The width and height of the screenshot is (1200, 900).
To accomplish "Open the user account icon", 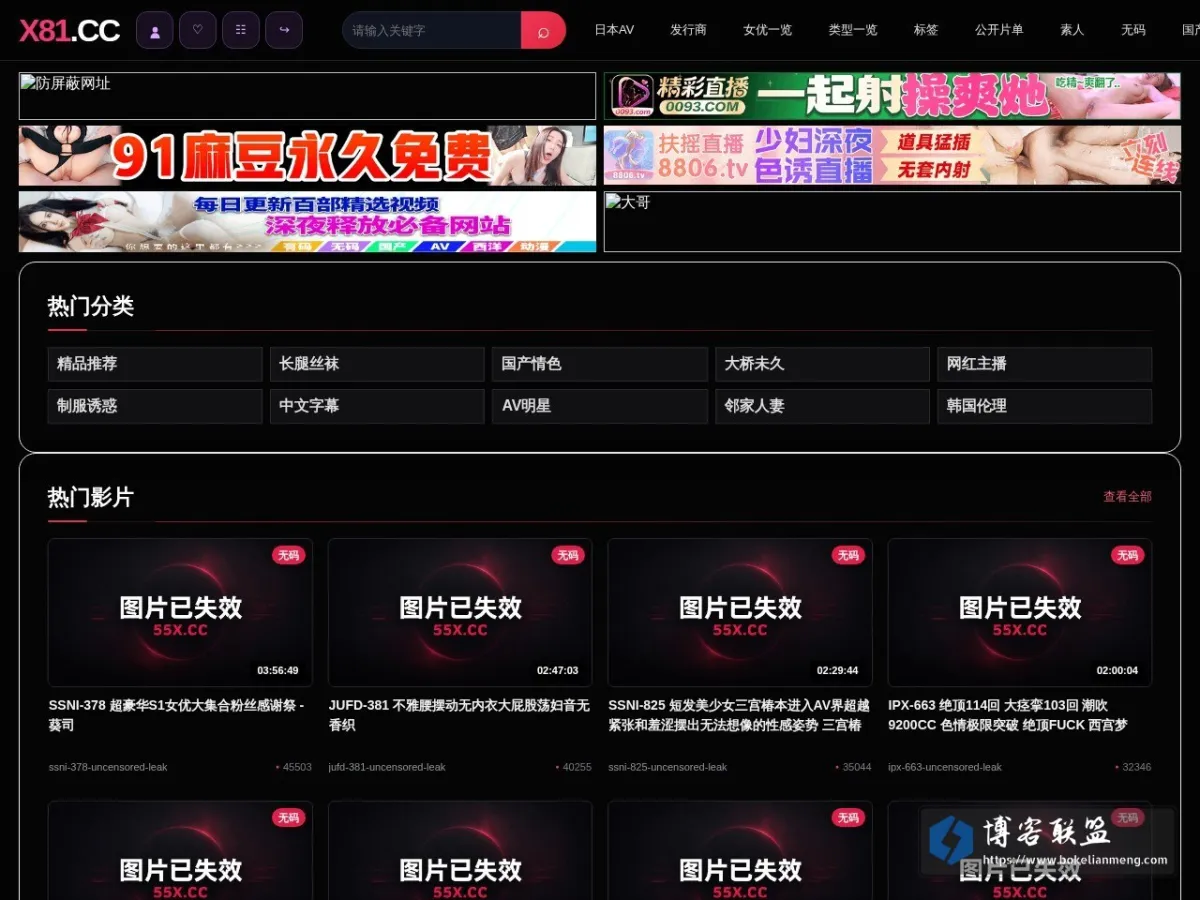I will click(x=155, y=30).
